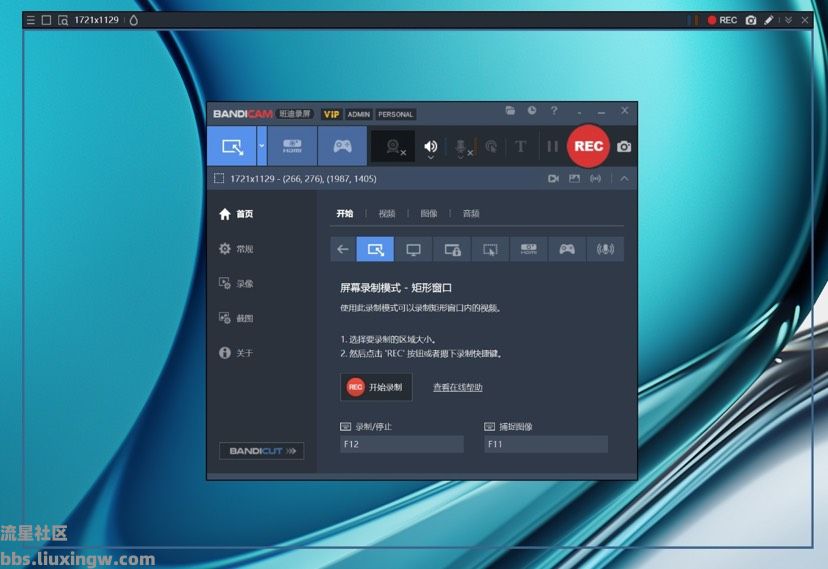Toggle speaker sound recording
Viewport: 828px width, 569px height.
pyautogui.click(x=431, y=147)
